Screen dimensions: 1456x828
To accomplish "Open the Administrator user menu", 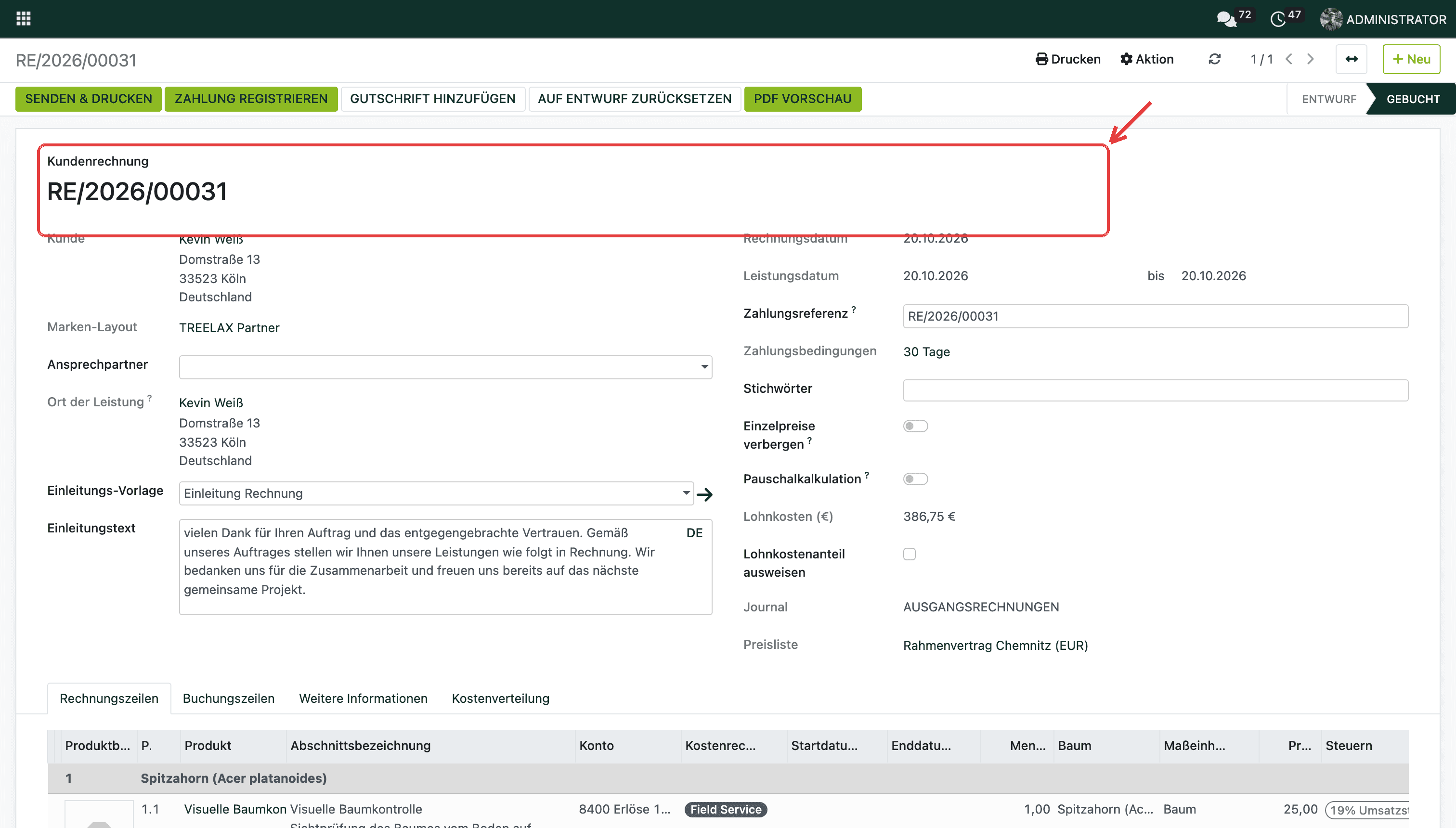I will point(1383,19).
